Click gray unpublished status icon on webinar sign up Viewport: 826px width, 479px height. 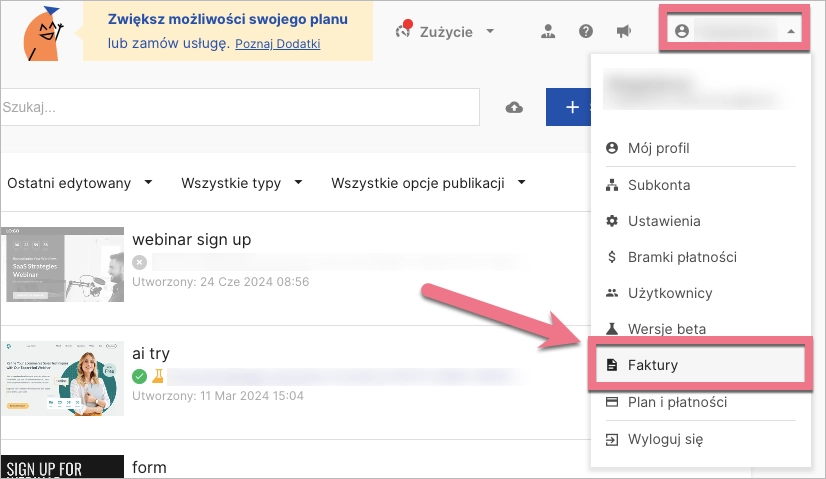(x=140, y=262)
